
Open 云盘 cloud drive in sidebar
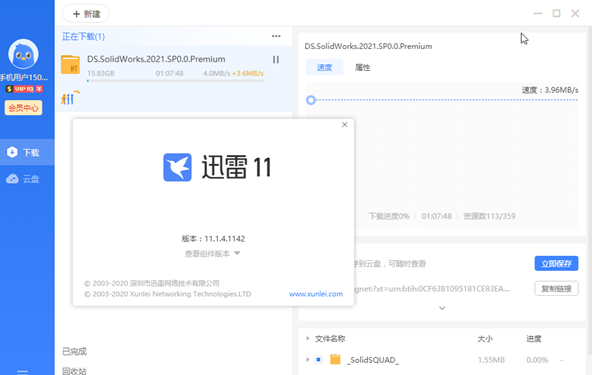tap(27, 179)
